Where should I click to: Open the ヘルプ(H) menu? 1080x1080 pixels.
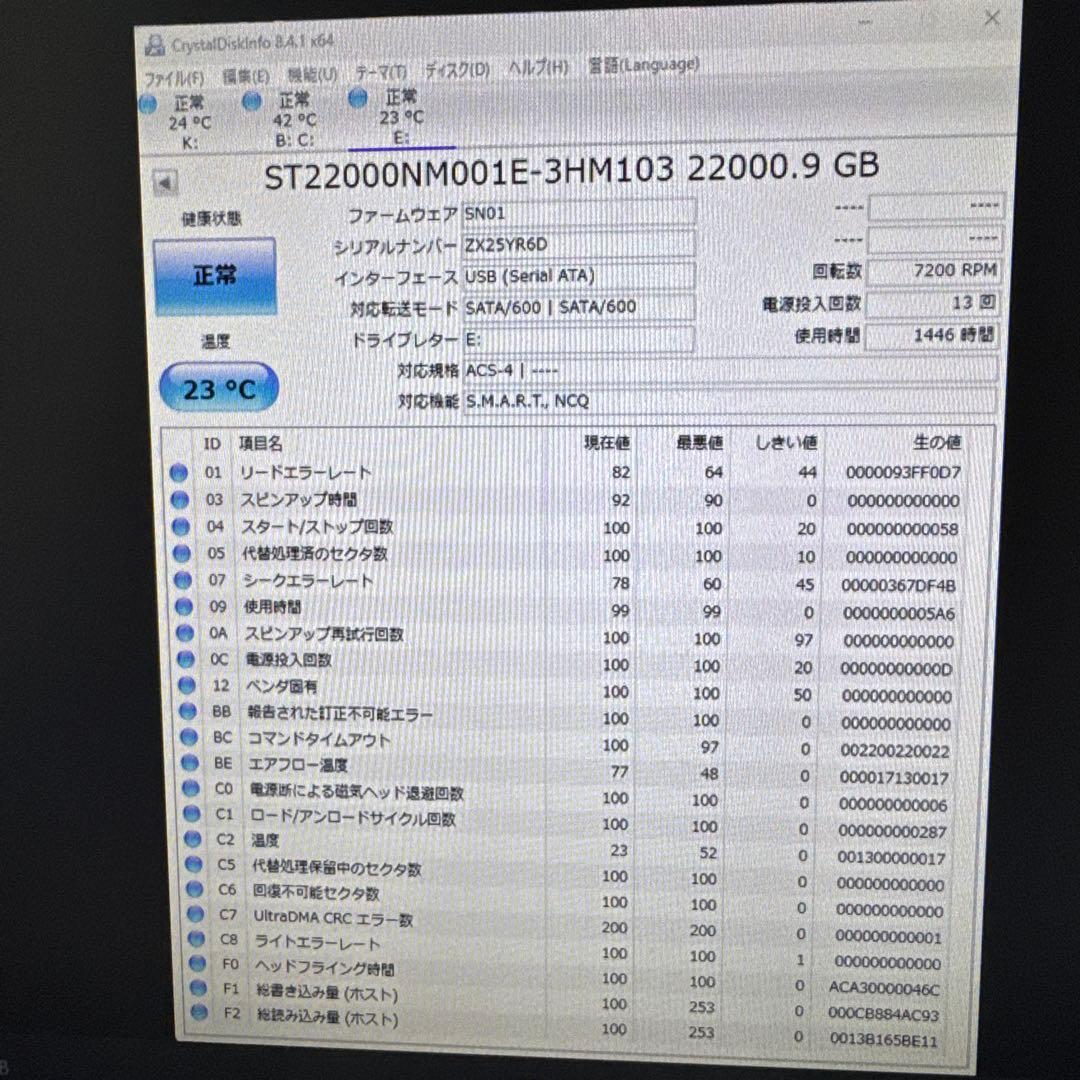535,70
